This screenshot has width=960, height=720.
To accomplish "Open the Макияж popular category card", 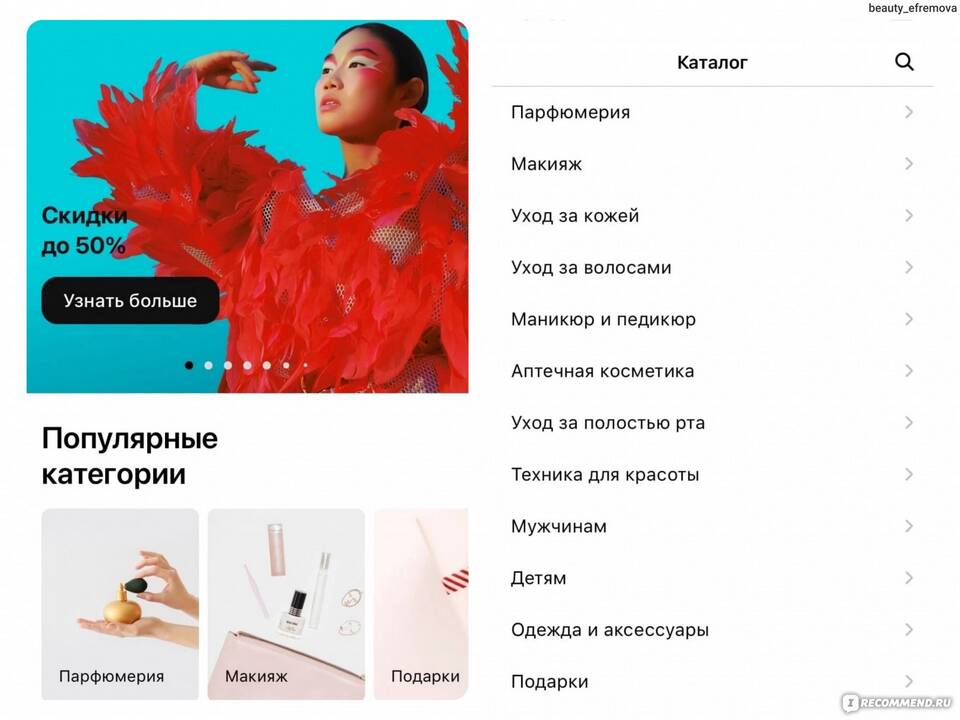I will [x=287, y=604].
